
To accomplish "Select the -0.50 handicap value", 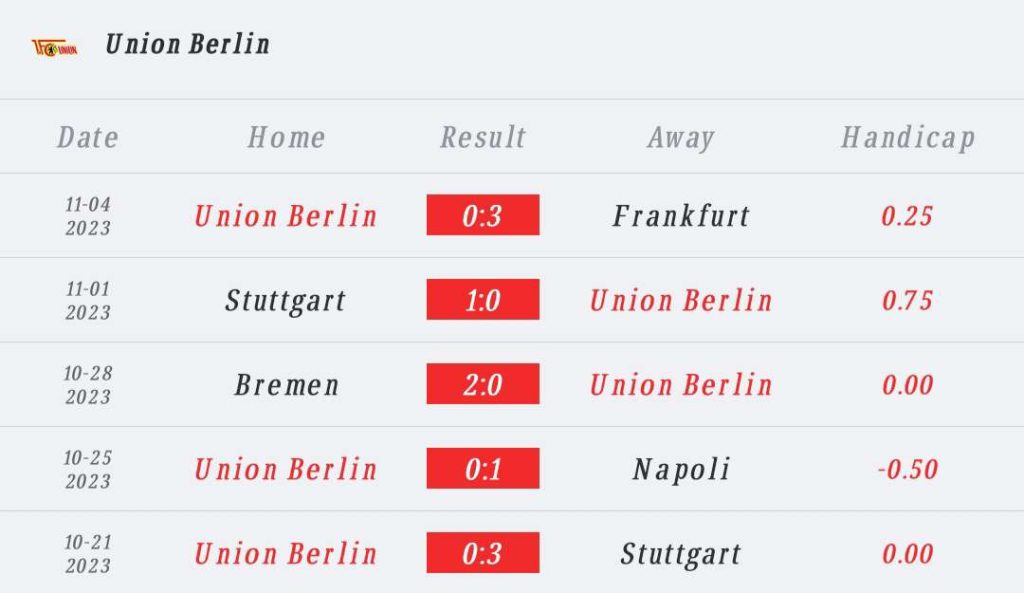I will click(908, 469).
